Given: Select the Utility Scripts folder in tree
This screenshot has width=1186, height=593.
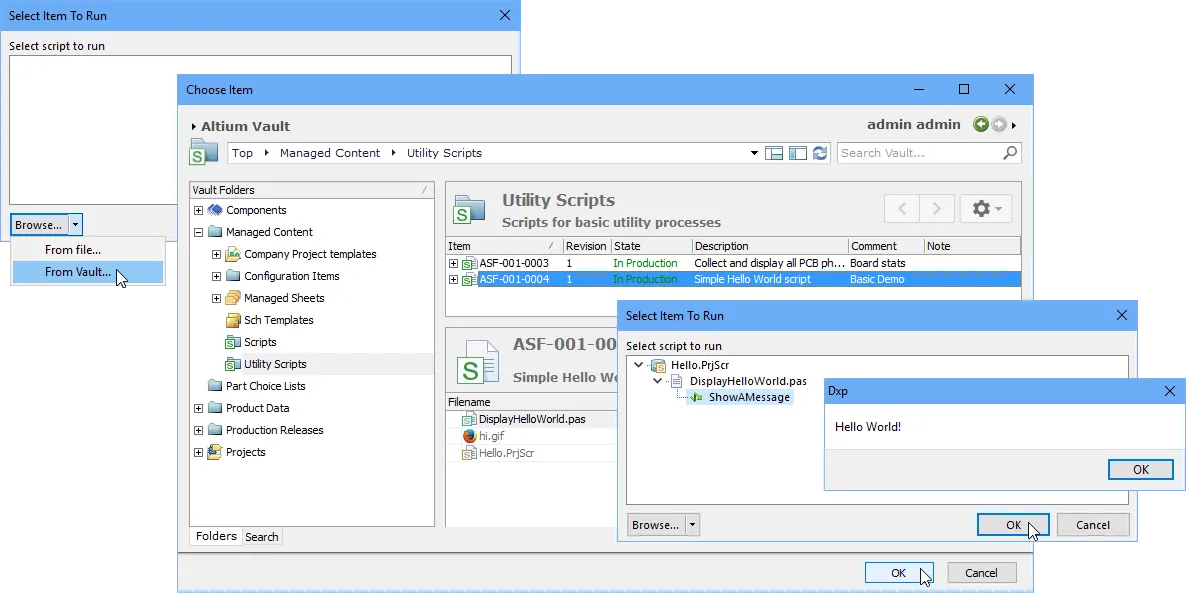Looking at the screenshot, I should (x=275, y=364).
